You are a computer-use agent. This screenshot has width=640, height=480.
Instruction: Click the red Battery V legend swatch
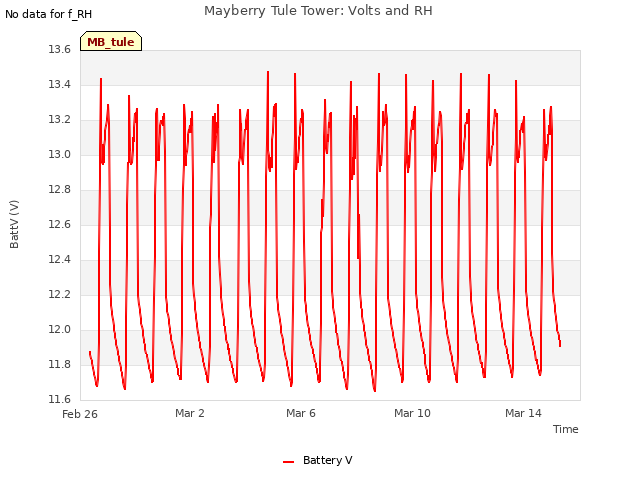289,462
